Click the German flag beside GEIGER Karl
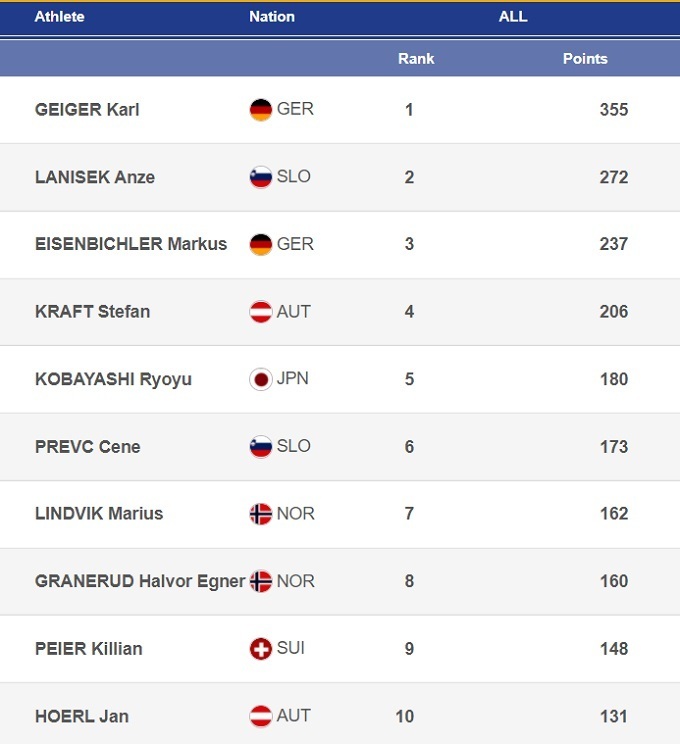680x744 pixels. 261,110
